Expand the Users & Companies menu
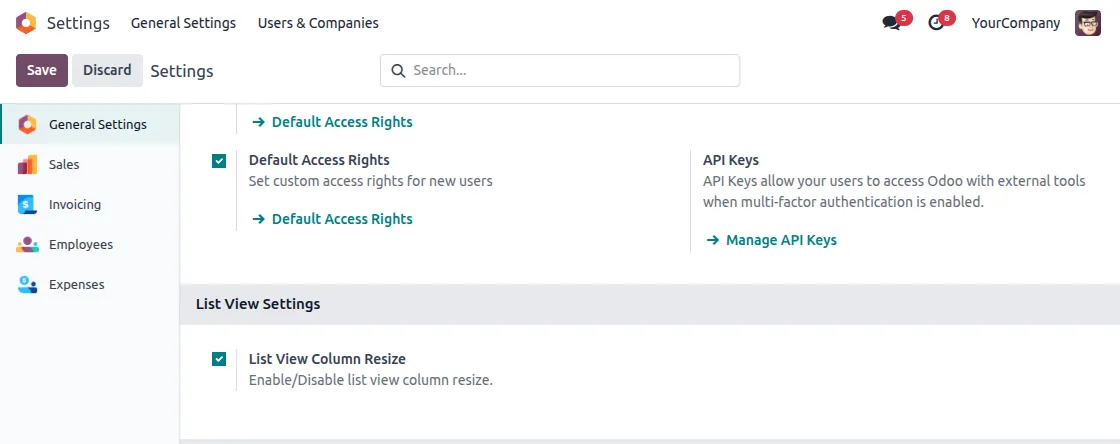The width and height of the screenshot is (1120, 444). (x=318, y=23)
